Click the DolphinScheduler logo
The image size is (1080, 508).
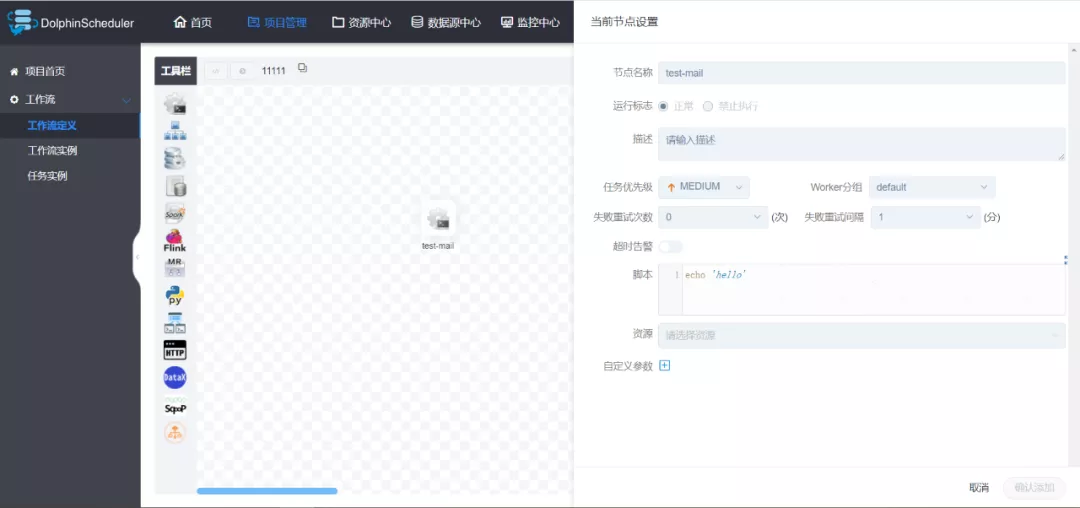[71, 22]
